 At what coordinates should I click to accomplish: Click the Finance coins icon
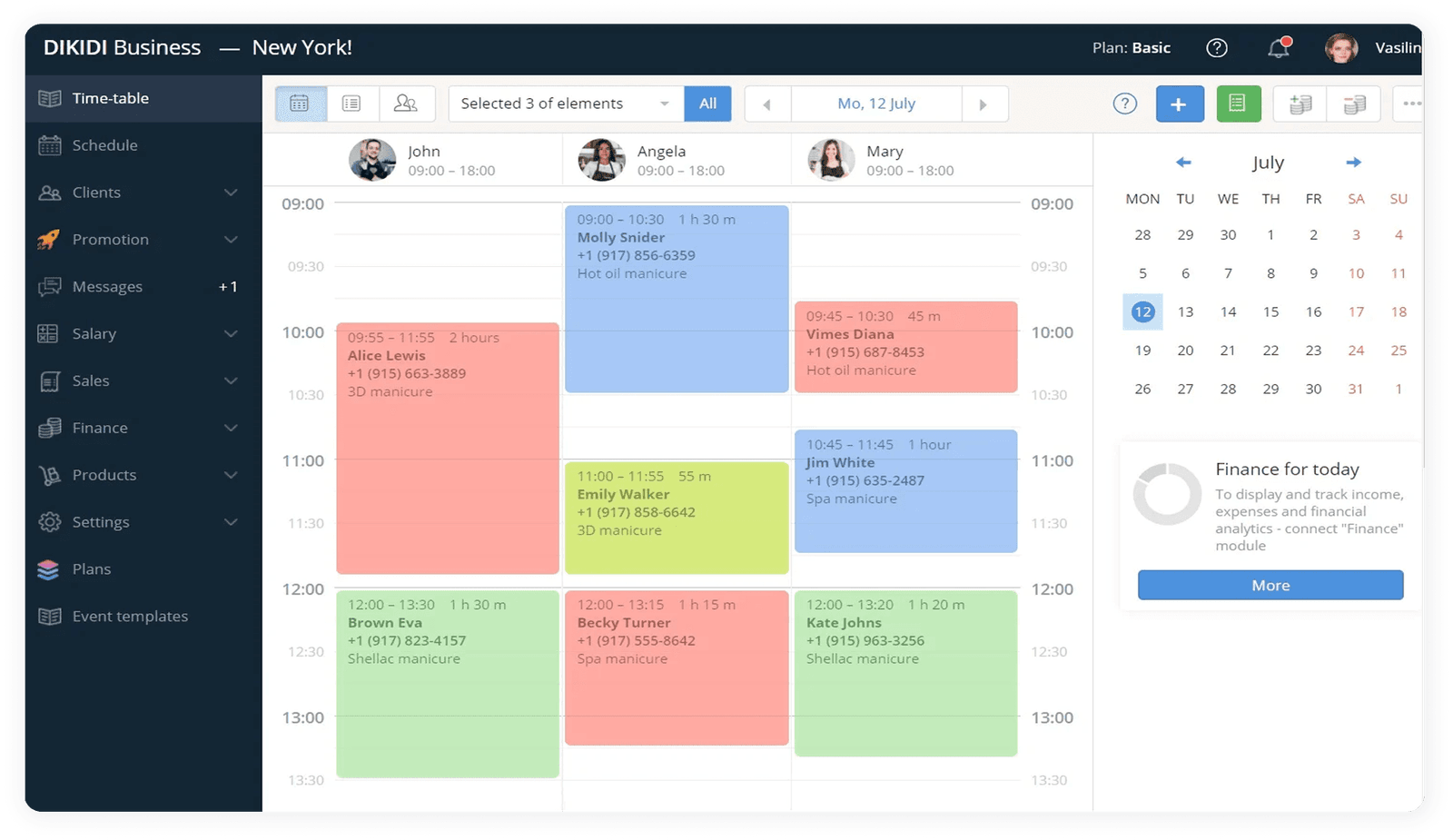49,428
